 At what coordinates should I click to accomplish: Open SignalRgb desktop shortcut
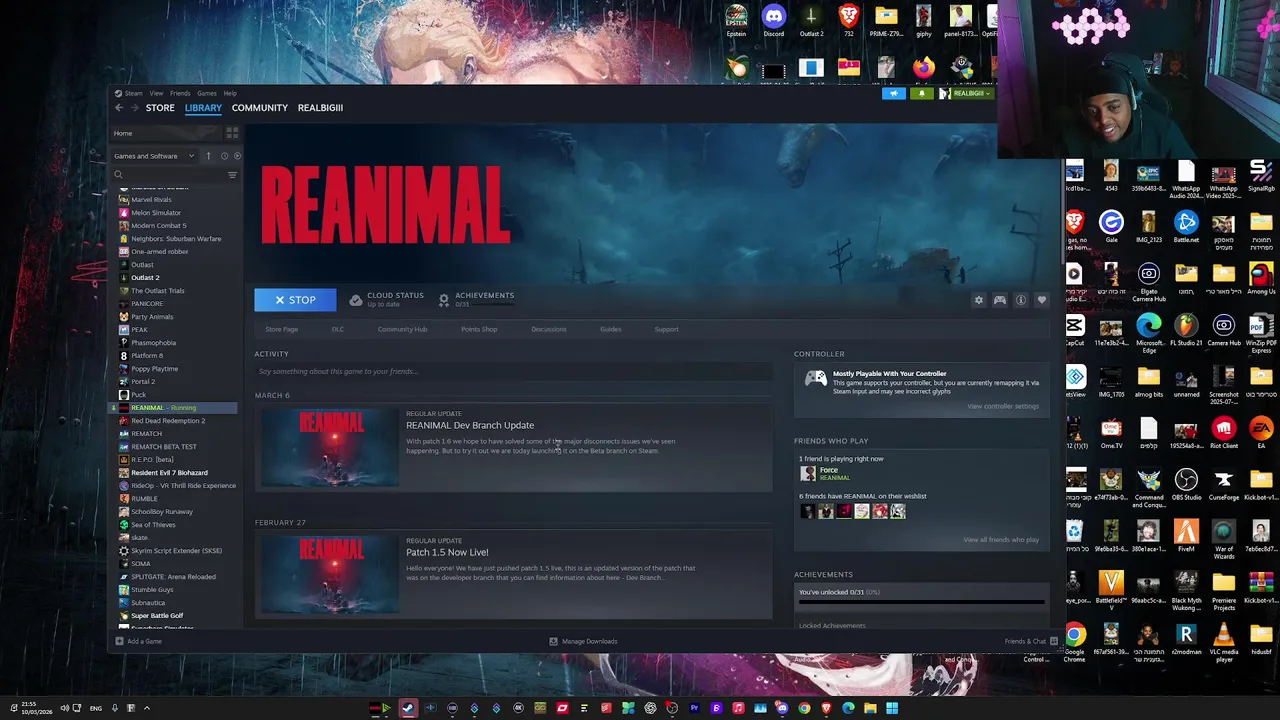tap(1261, 176)
